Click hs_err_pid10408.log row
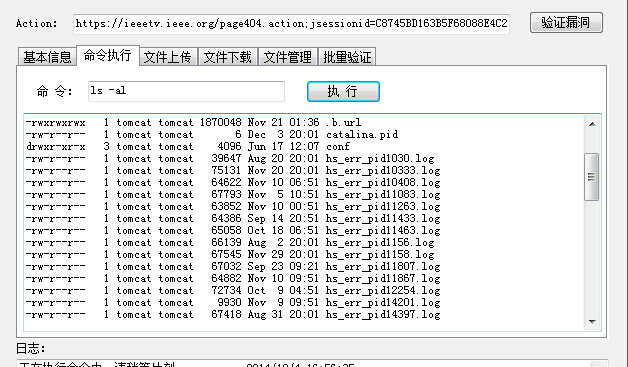This screenshot has height=367, width=628. tap(233, 182)
